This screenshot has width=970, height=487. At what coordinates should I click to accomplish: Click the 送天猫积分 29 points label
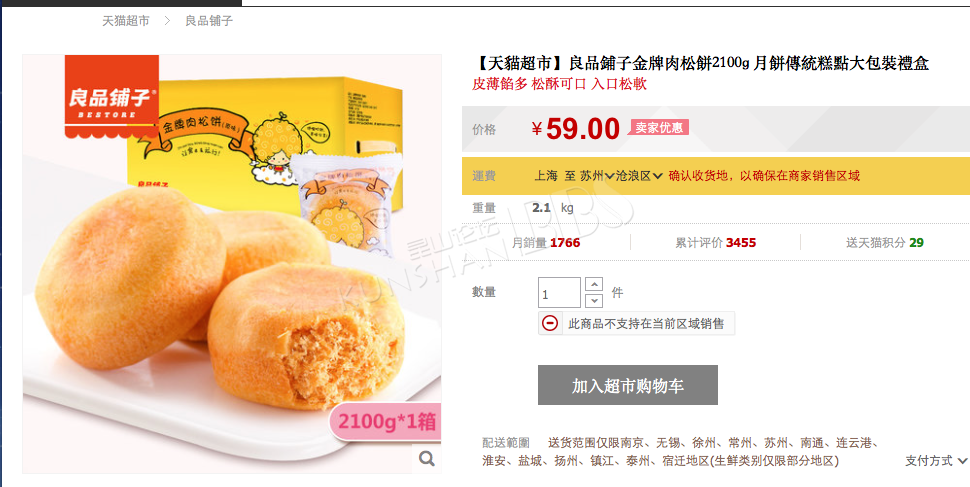pyautogui.click(x=885, y=243)
